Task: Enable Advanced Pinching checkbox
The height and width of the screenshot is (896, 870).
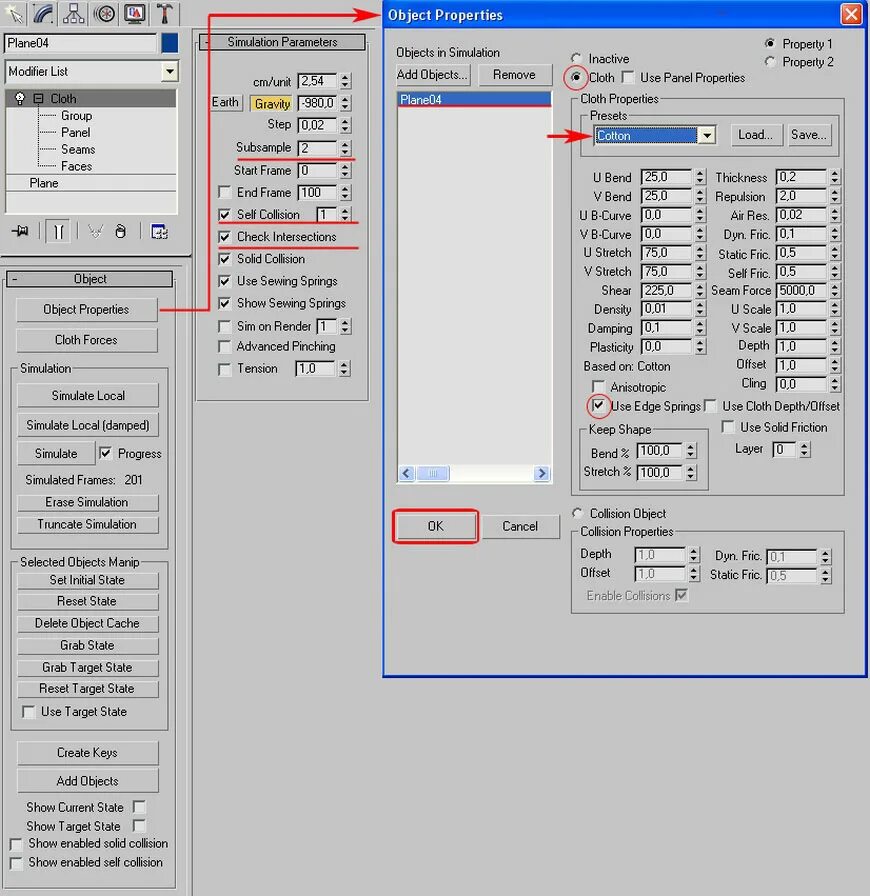Action: (x=225, y=346)
